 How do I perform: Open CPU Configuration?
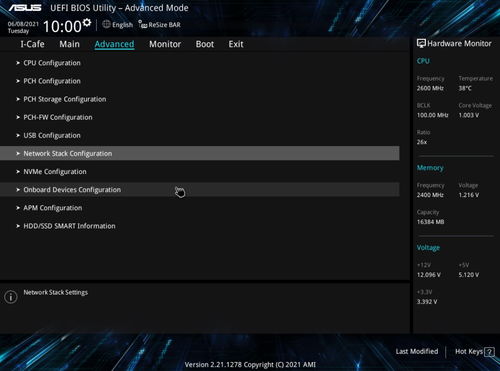200,63
